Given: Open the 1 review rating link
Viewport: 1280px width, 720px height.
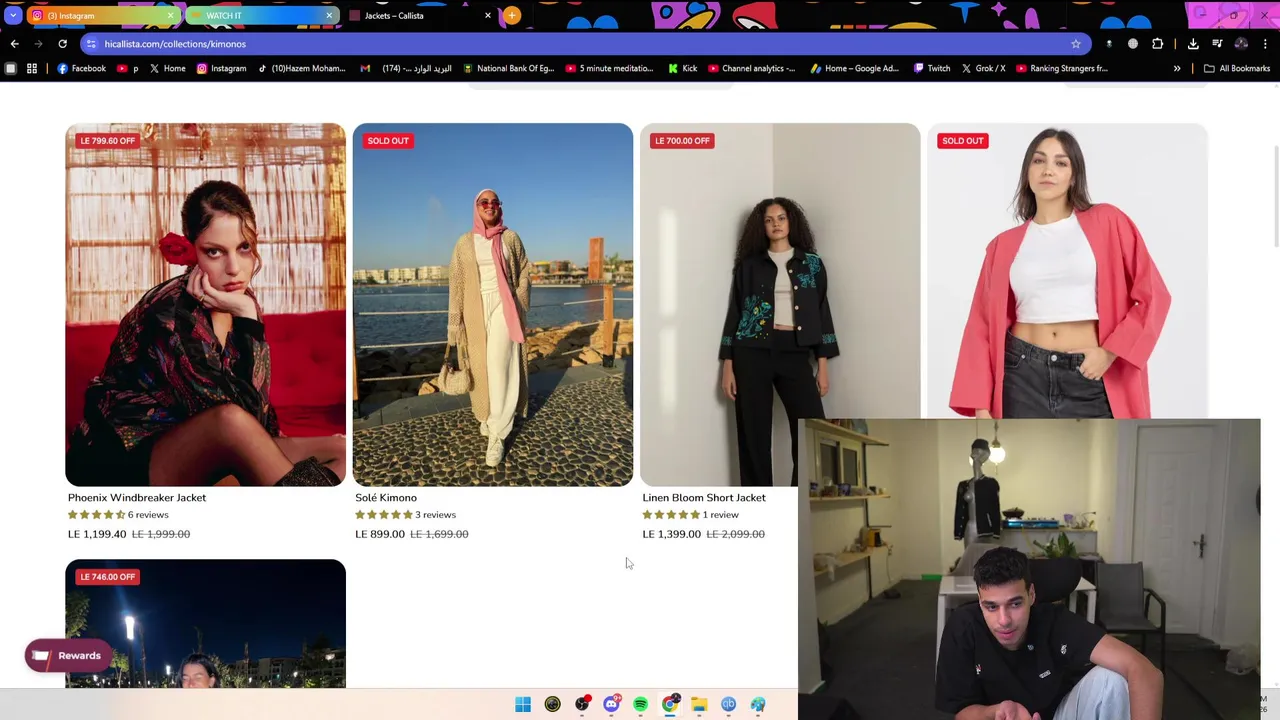Looking at the screenshot, I should pos(690,515).
